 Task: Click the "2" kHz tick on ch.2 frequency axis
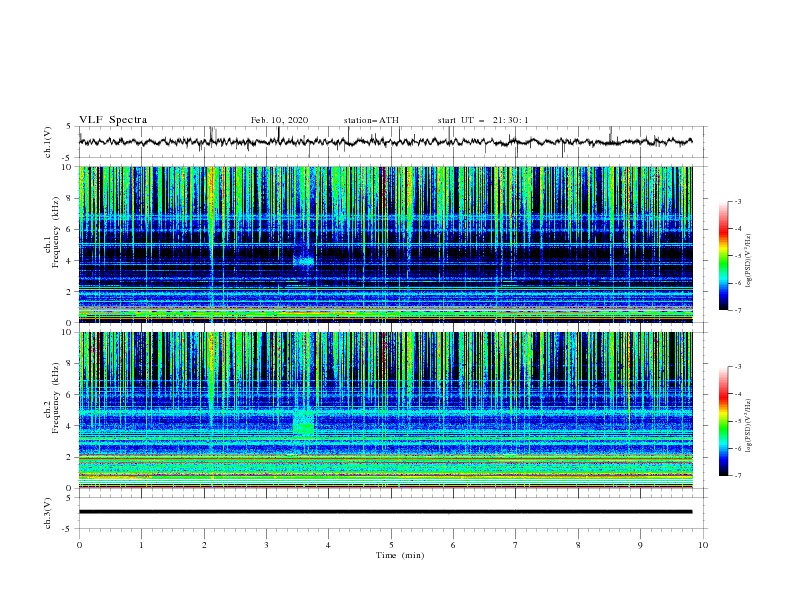pos(71,457)
